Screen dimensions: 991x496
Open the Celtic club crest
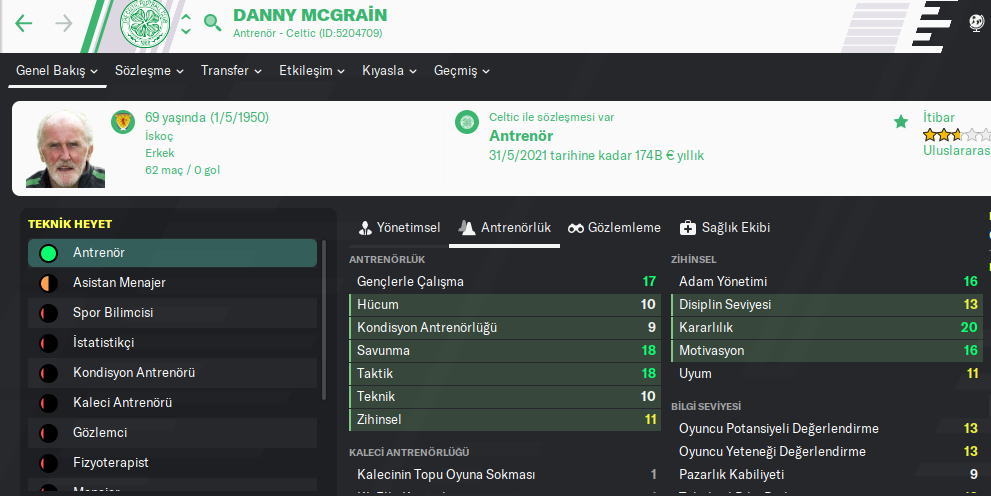pos(145,25)
